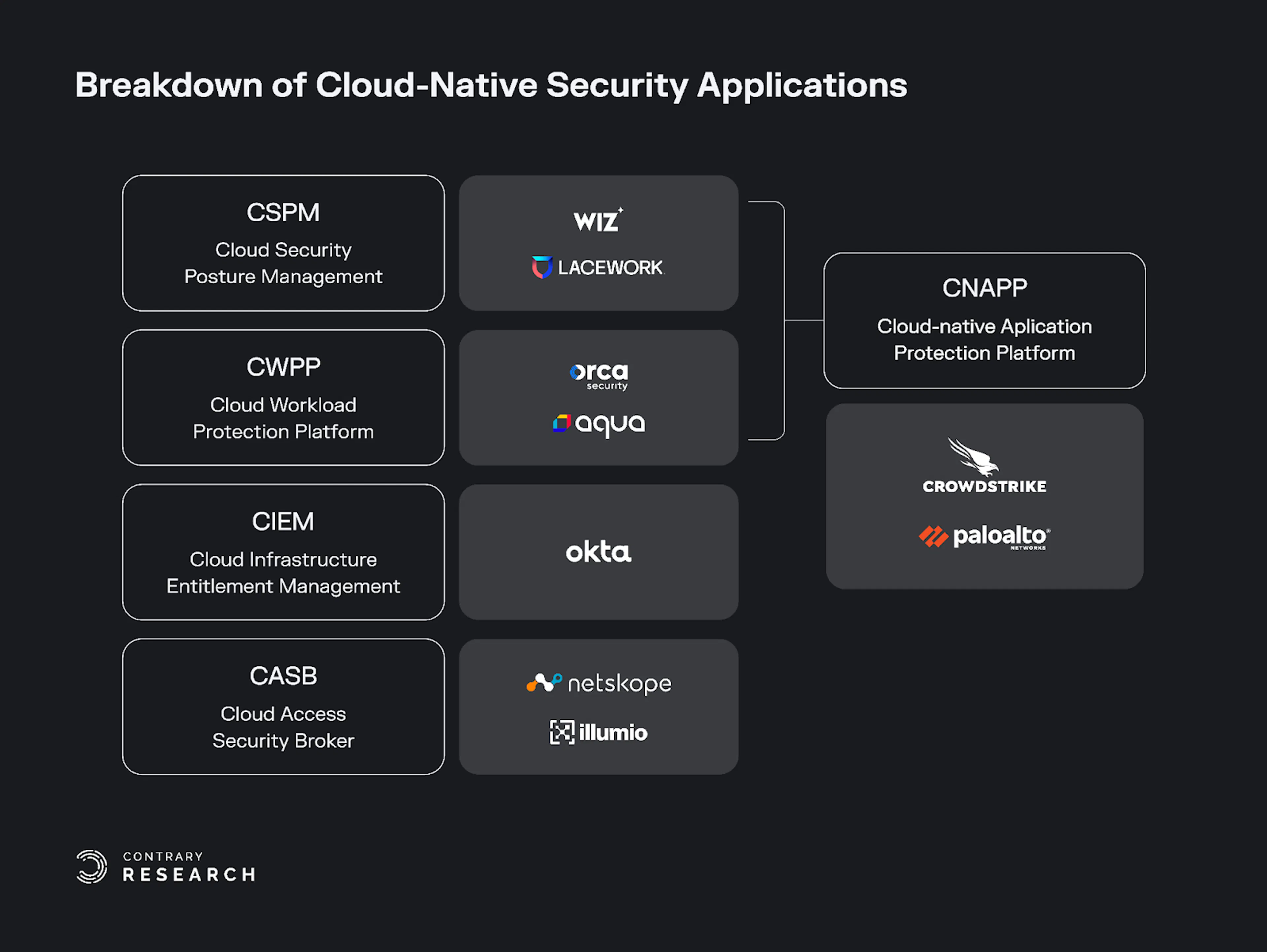Viewport: 1267px width, 952px height.
Task: Click the Okta logo
Action: [599, 552]
